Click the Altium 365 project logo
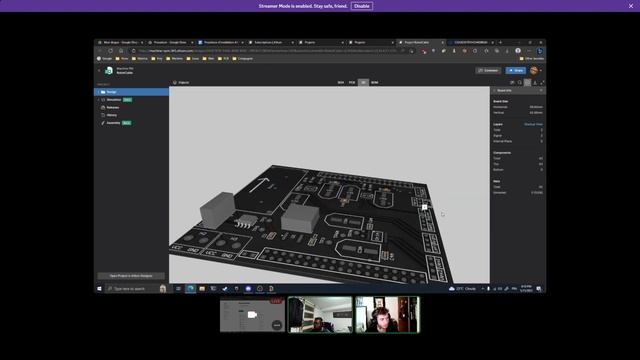Viewport: 640px width, 360px height. (x=109, y=71)
